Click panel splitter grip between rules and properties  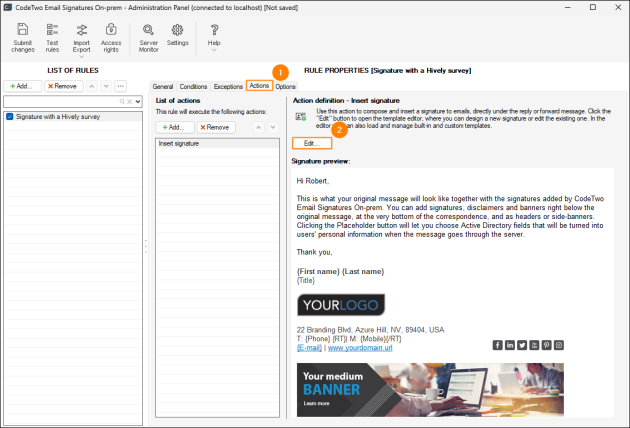tap(145, 246)
